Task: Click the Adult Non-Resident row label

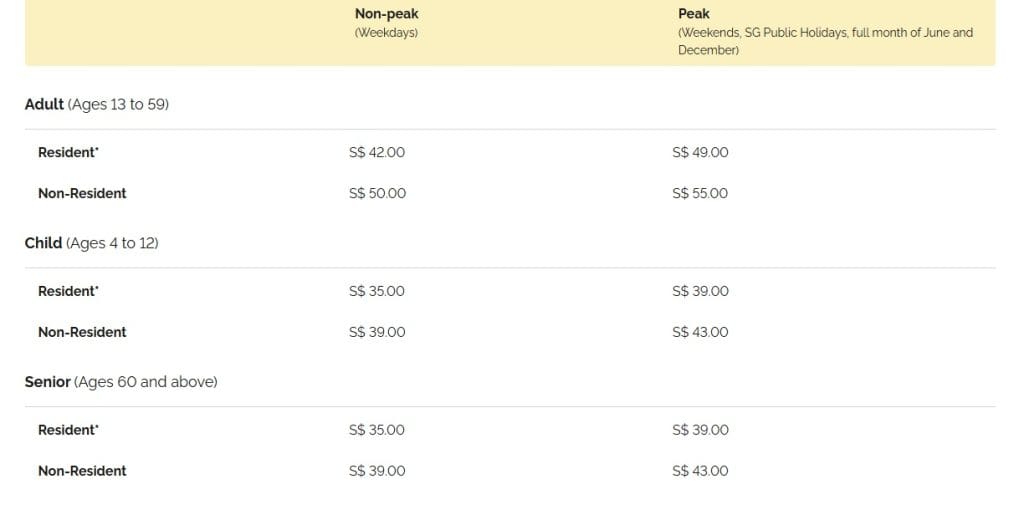Action: point(82,193)
